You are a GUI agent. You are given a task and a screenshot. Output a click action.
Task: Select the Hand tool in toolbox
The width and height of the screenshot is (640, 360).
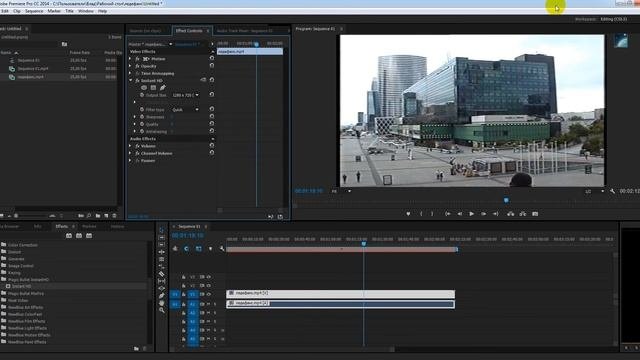(x=162, y=303)
